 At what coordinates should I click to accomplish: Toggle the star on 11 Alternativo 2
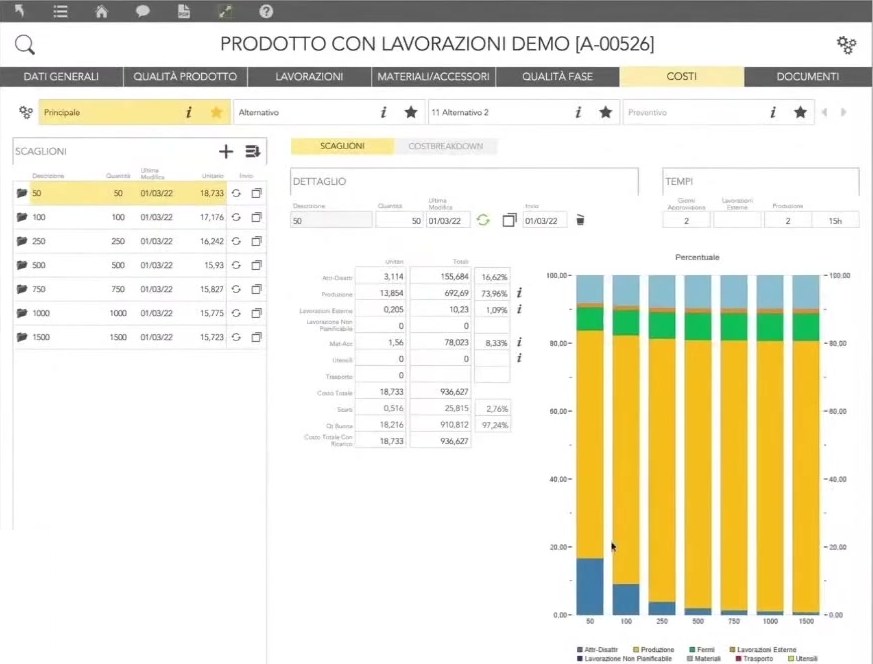click(606, 112)
